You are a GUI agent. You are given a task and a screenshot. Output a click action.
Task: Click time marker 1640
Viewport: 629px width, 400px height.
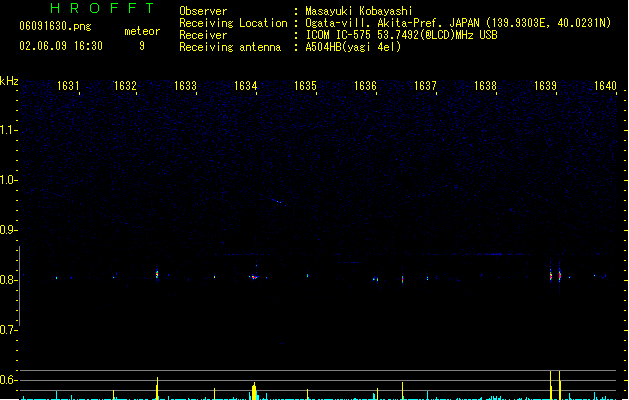[x=605, y=86]
